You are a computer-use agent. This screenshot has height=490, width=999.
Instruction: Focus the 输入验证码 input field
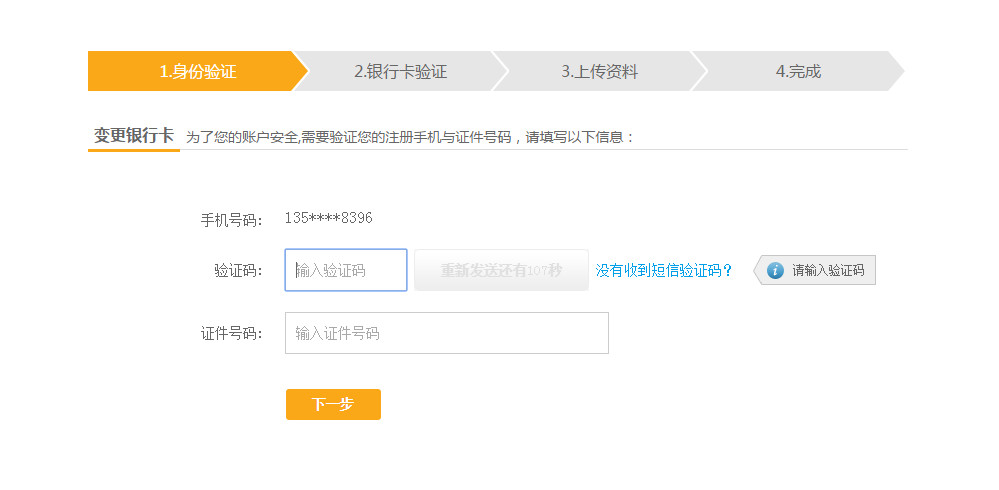point(346,270)
